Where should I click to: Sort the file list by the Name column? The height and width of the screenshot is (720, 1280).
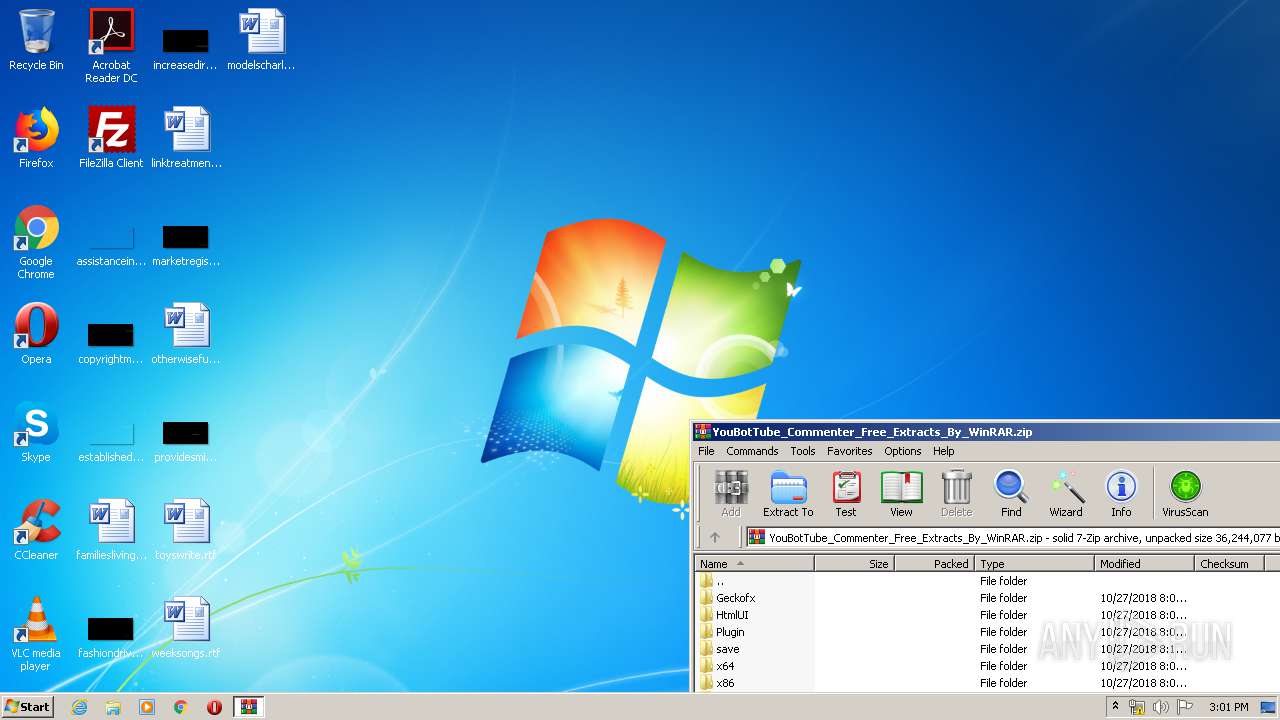(754, 564)
